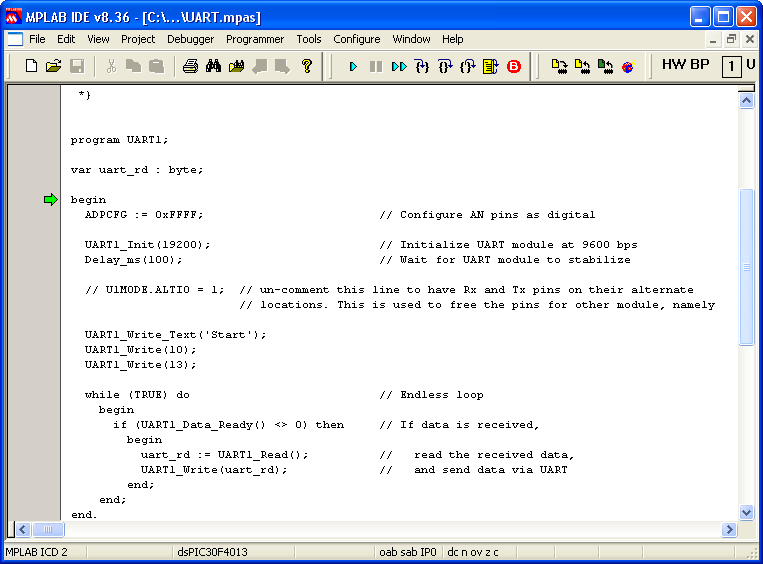Click the 'uart_rd := UART1_Read();' line
763x564 pixels.
[x=224, y=455]
